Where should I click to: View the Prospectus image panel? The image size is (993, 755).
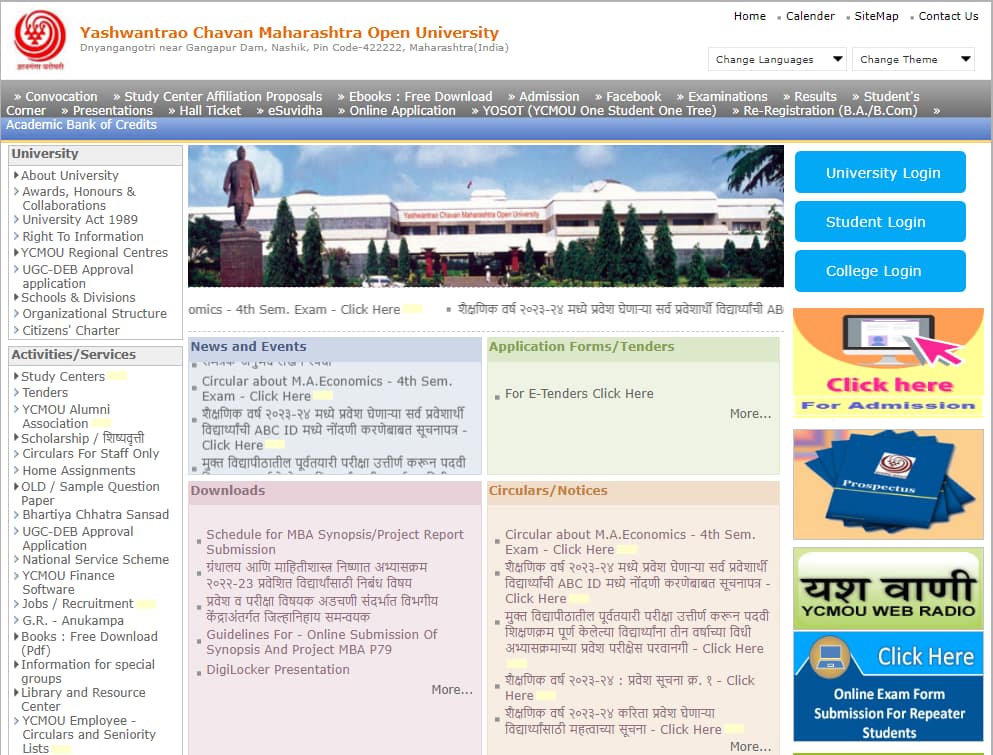pyautogui.click(x=887, y=484)
